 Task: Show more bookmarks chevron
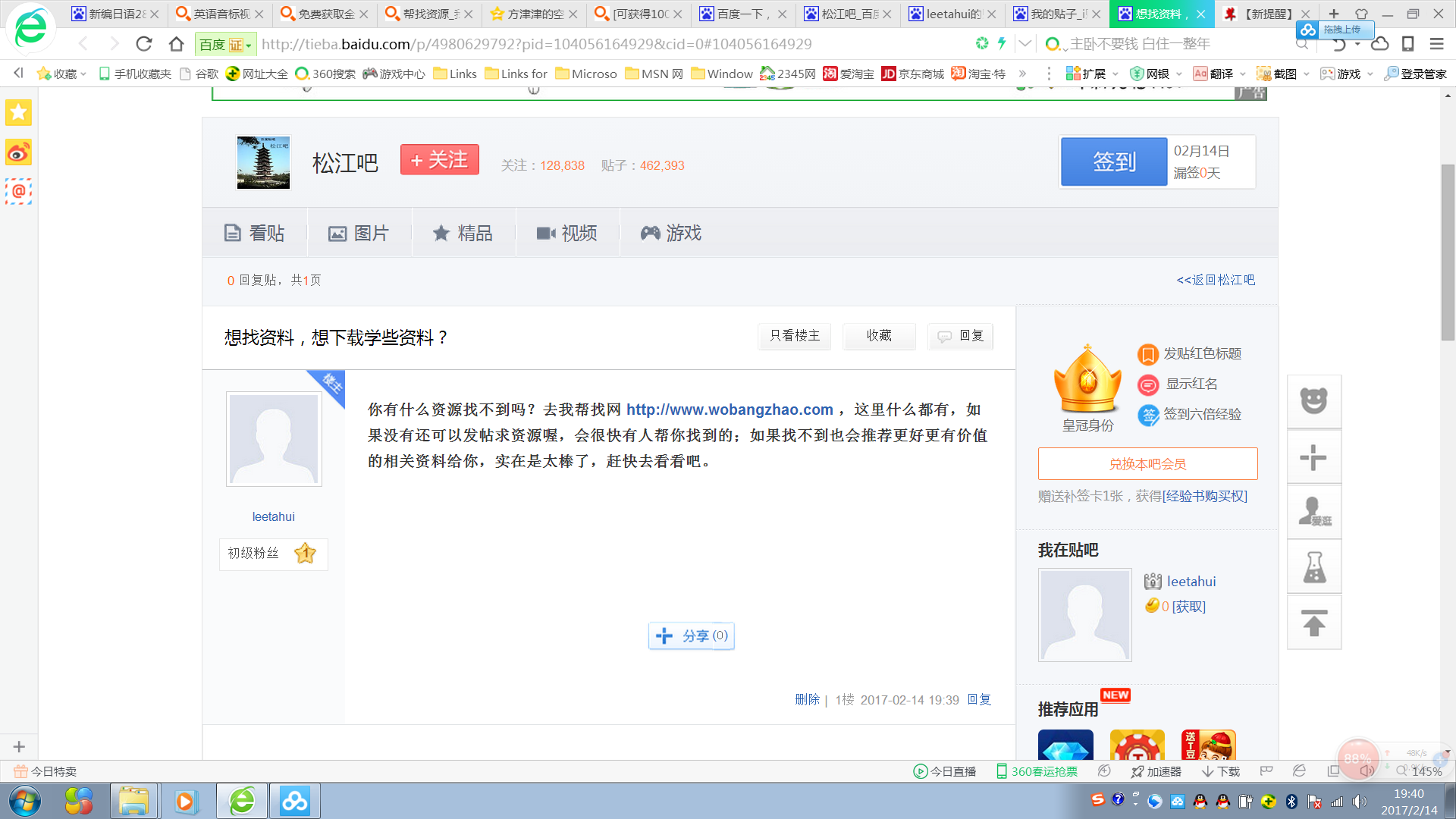click(1022, 74)
